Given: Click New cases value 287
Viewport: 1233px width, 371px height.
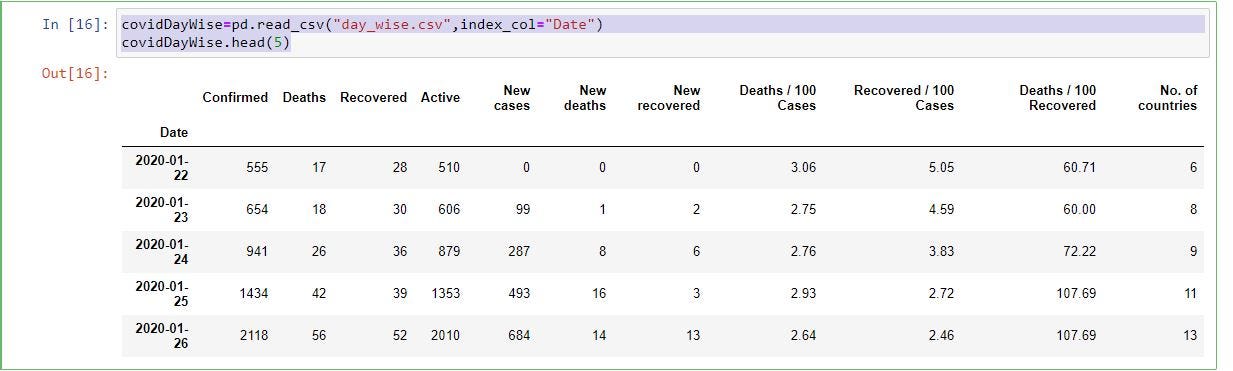Looking at the screenshot, I should click(519, 252).
